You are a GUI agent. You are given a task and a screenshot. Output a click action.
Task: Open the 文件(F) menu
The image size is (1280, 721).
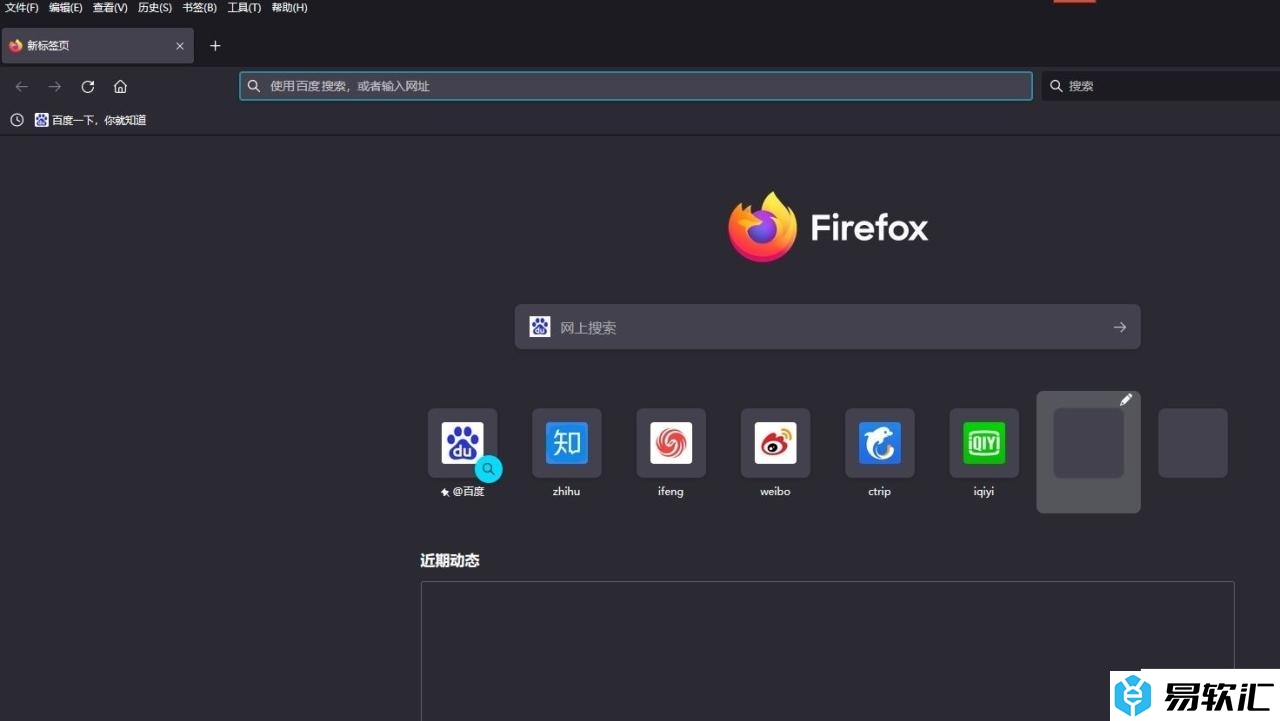(22, 8)
